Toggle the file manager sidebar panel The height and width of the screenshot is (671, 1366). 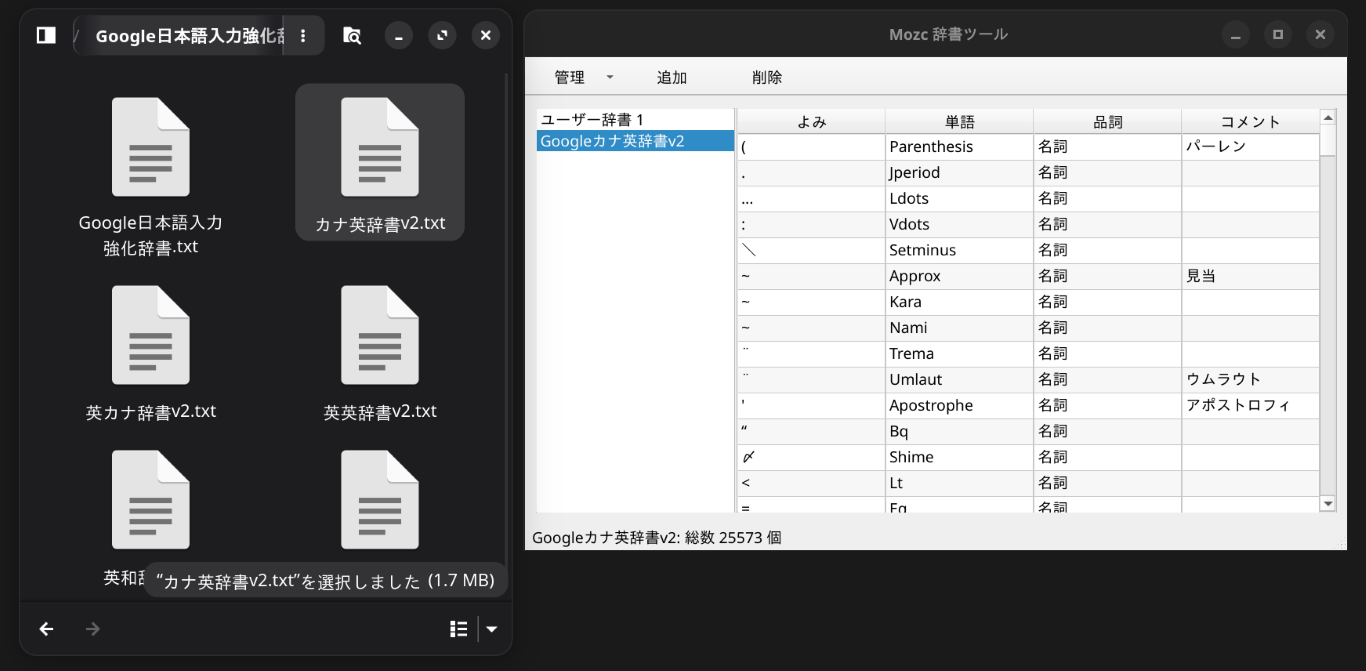(x=45, y=35)
